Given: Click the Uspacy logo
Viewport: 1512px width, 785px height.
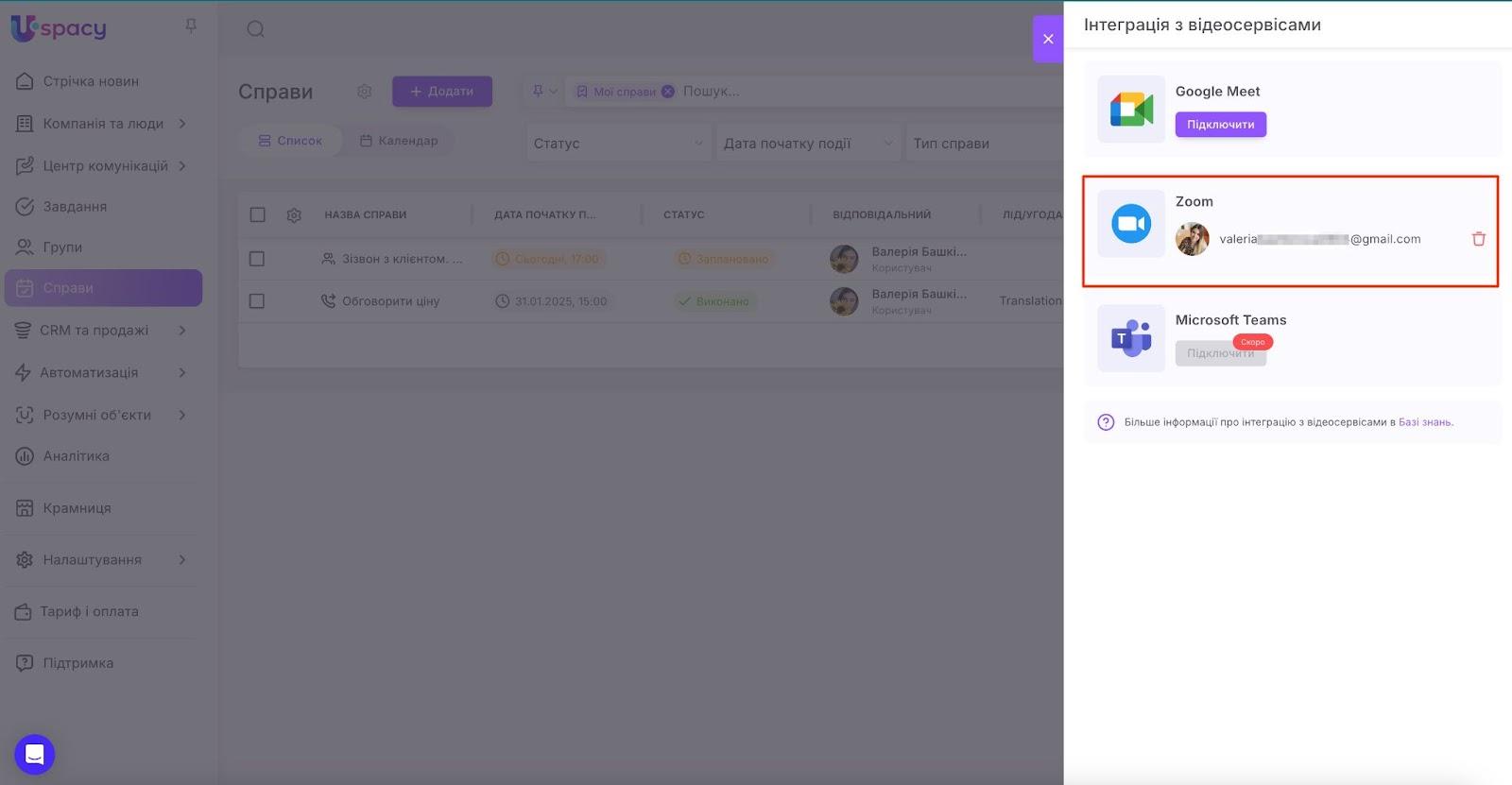Looking at the screenshot, I should click(59, 28).
